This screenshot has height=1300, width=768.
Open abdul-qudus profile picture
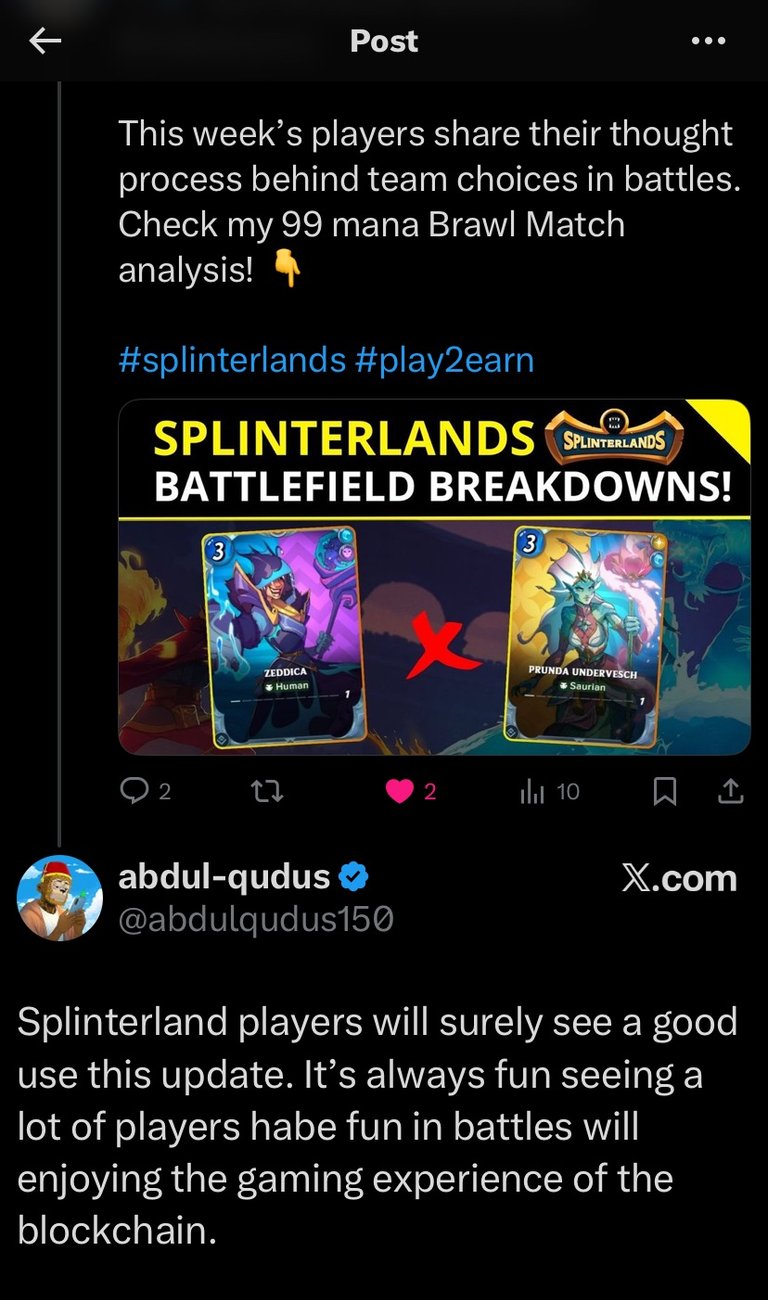tap(60, 898)
